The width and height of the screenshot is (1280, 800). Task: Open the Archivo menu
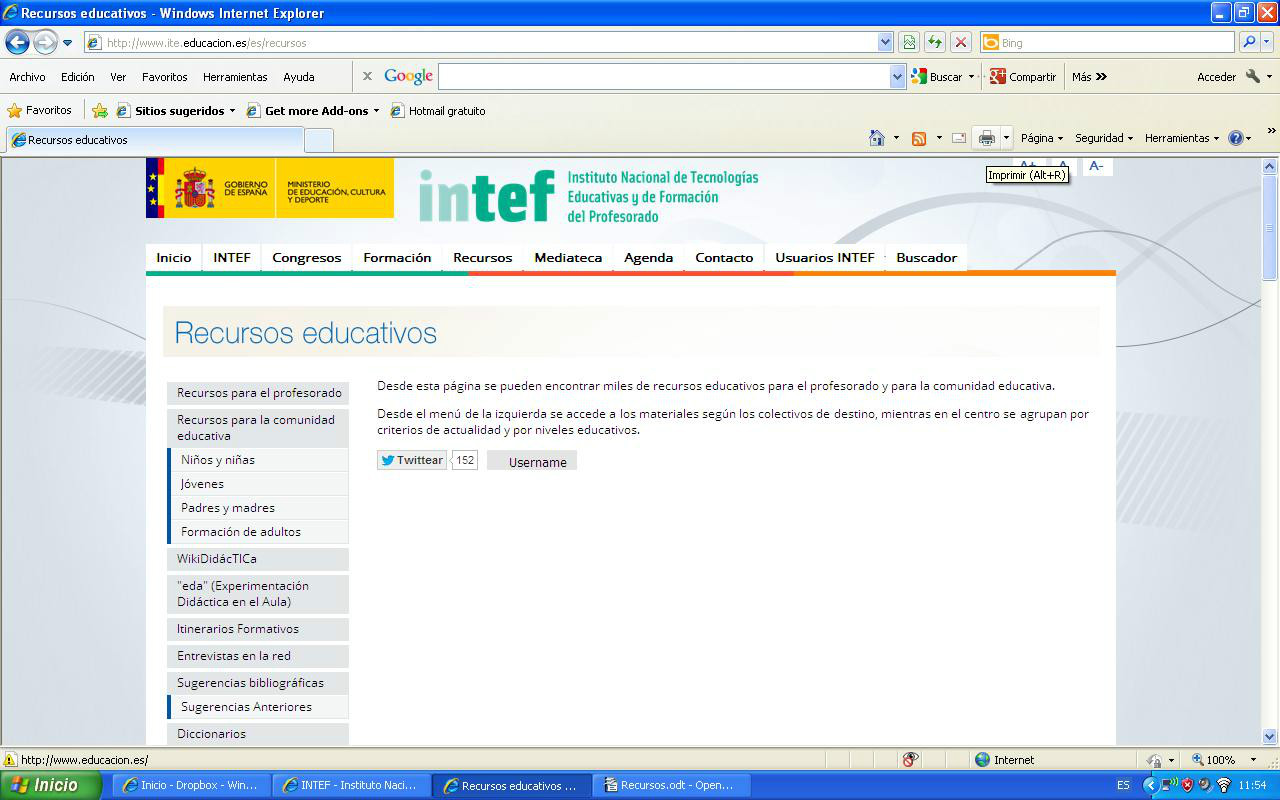coord(27,77)
